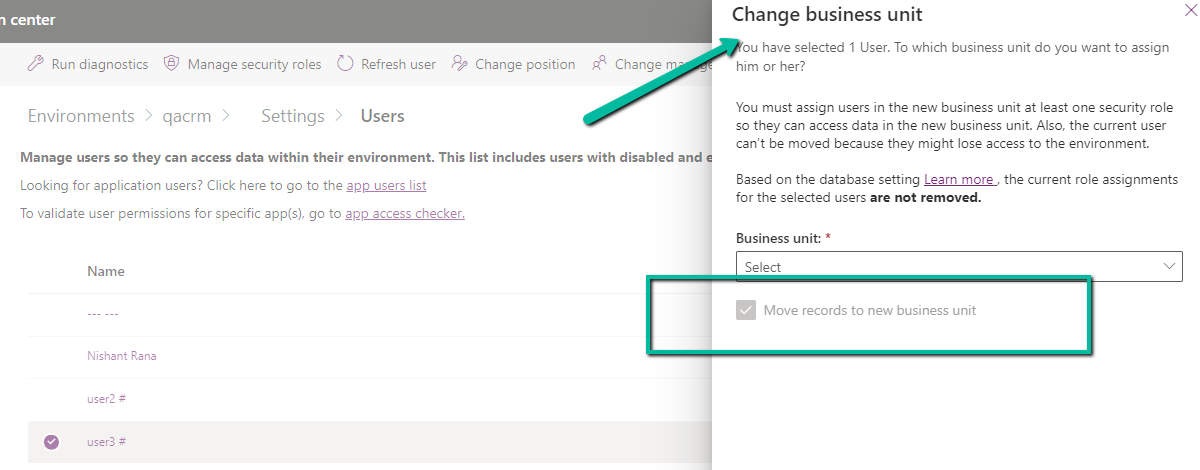
Task: Select Refresh user command
Action: tap(387, 64)
